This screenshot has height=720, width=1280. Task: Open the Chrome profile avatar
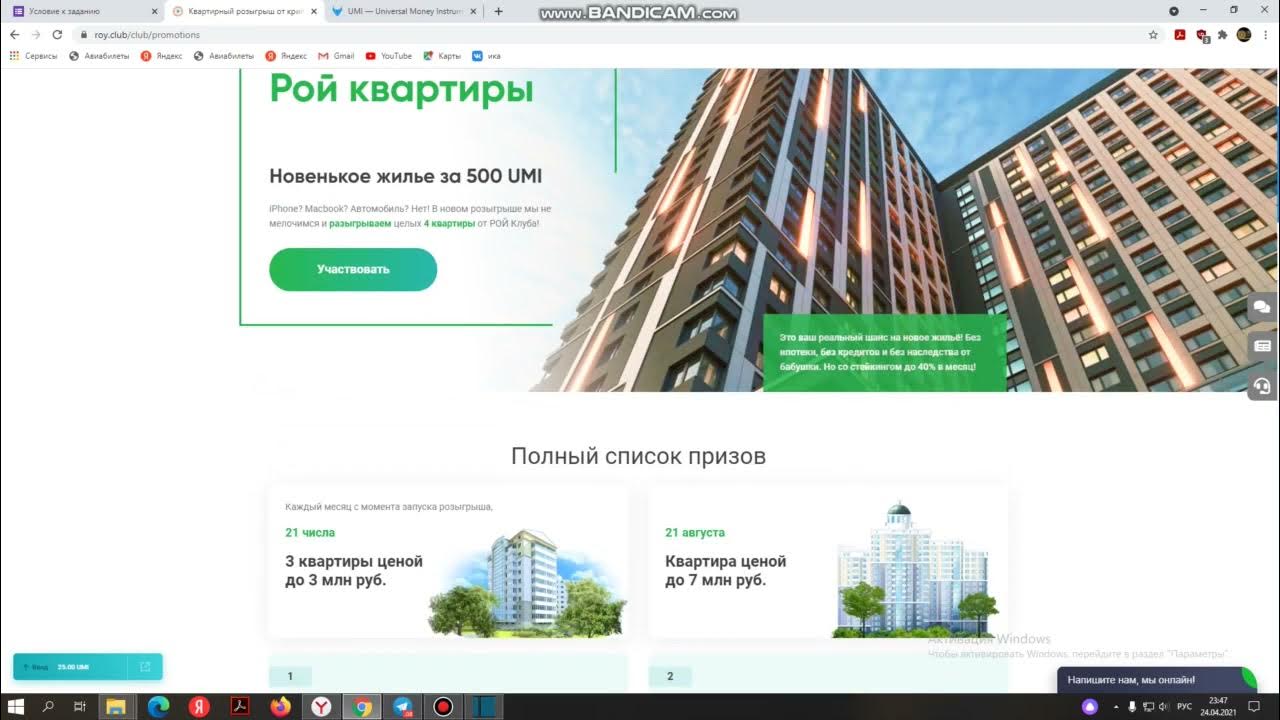(x=1244, y=34)
